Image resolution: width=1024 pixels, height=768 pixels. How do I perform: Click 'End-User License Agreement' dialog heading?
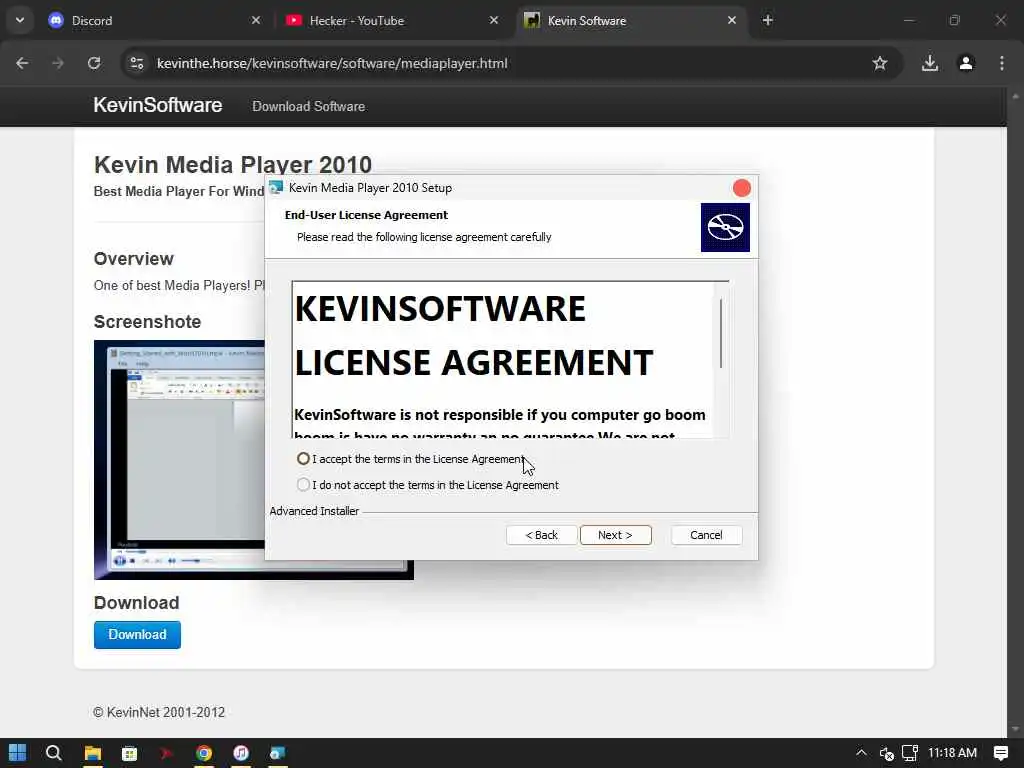click(x=366, y=215)
